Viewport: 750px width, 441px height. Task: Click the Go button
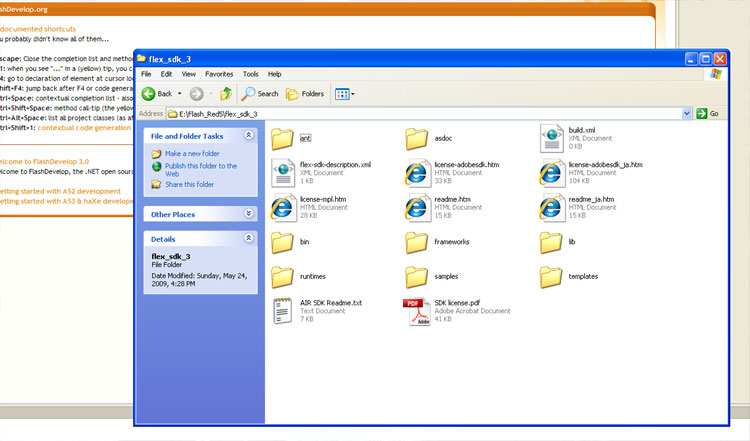(x=708, y=114)
